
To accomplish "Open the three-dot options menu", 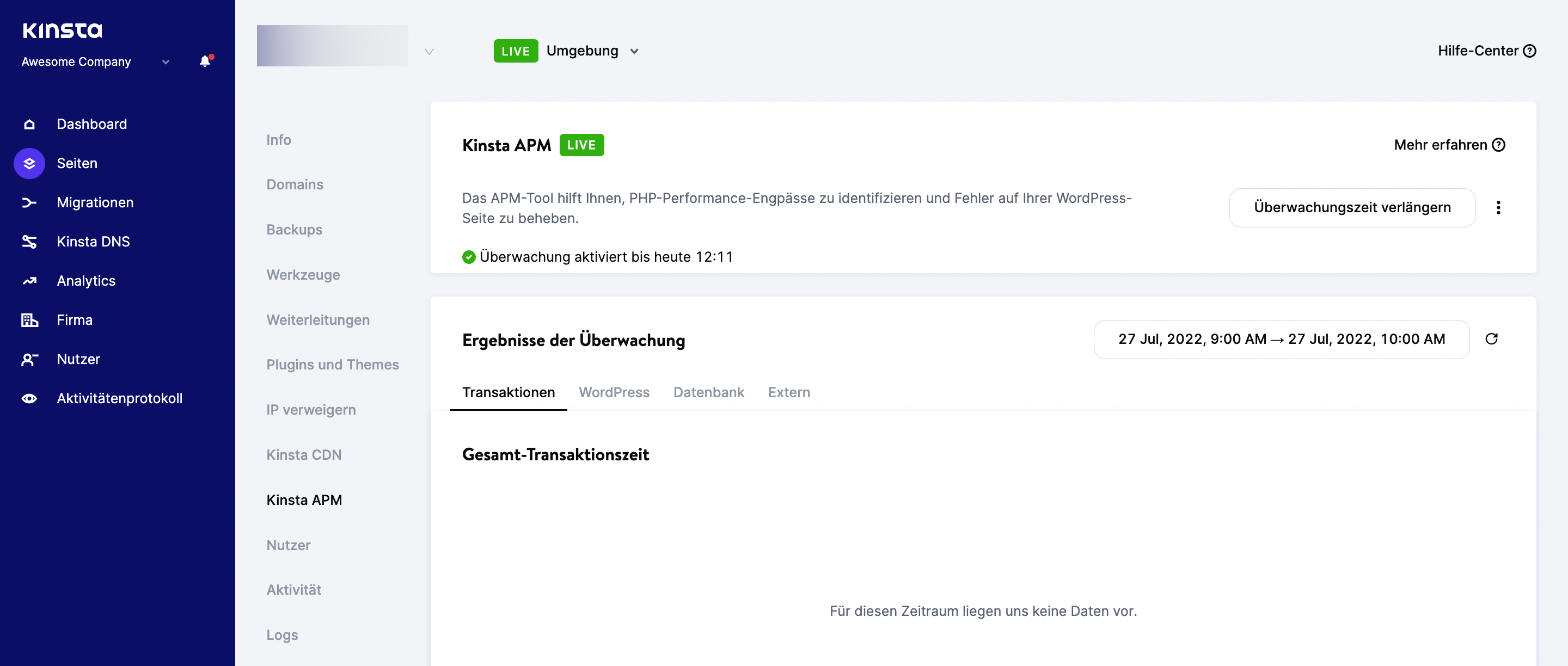I will click(x=1498, y=207).
